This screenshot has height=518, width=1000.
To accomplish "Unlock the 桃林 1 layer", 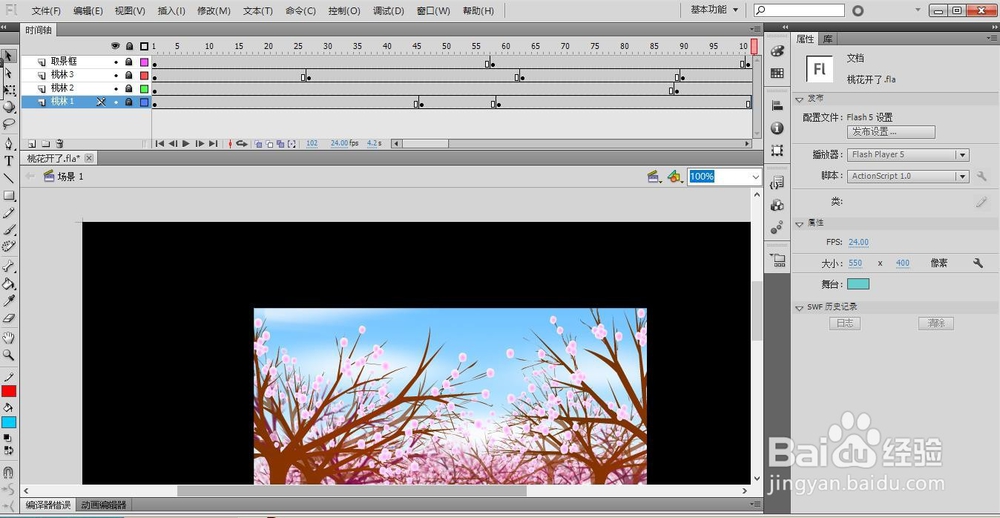I will [x=129, y=101].
